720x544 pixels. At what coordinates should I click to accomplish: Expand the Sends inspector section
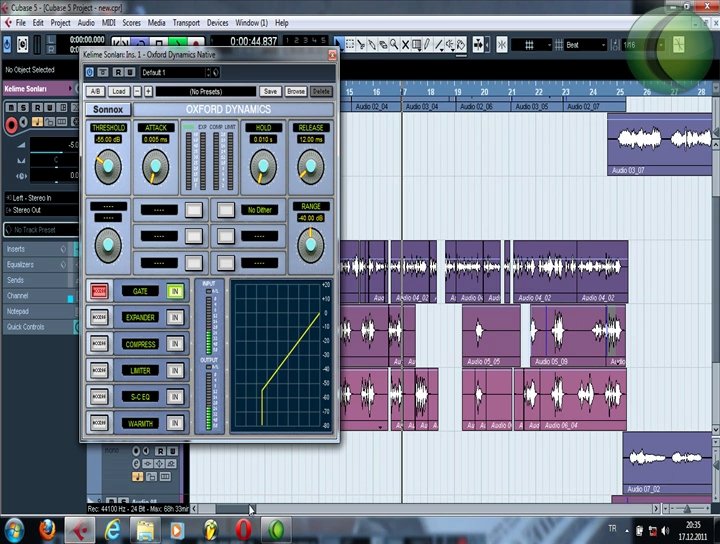40,280
